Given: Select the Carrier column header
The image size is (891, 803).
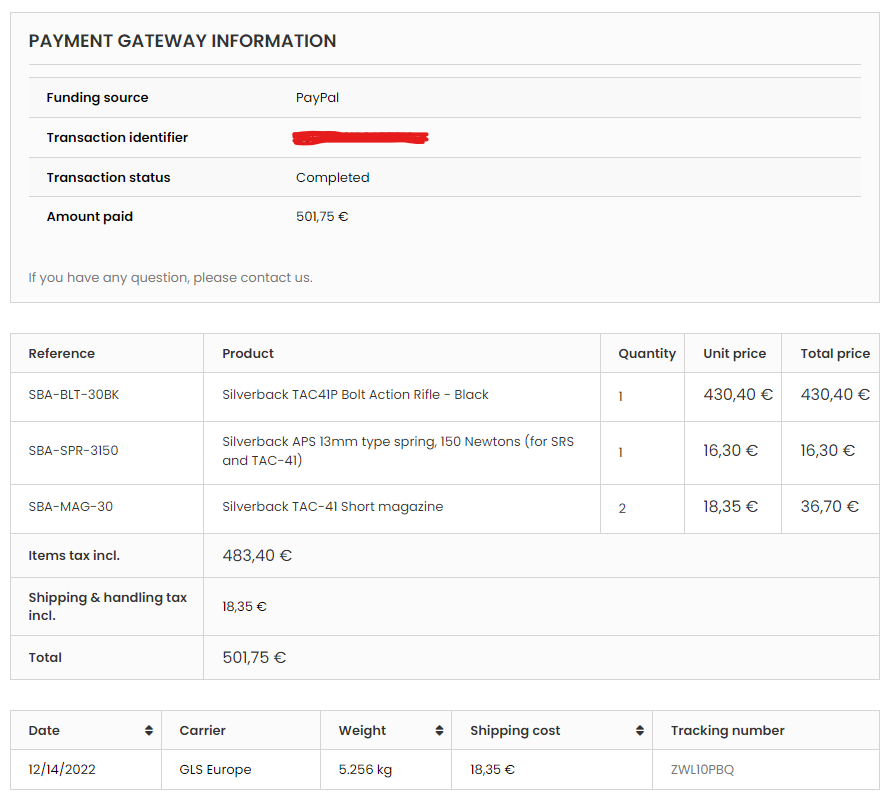Looking at the screenshot, I should [x=203, y=731].
